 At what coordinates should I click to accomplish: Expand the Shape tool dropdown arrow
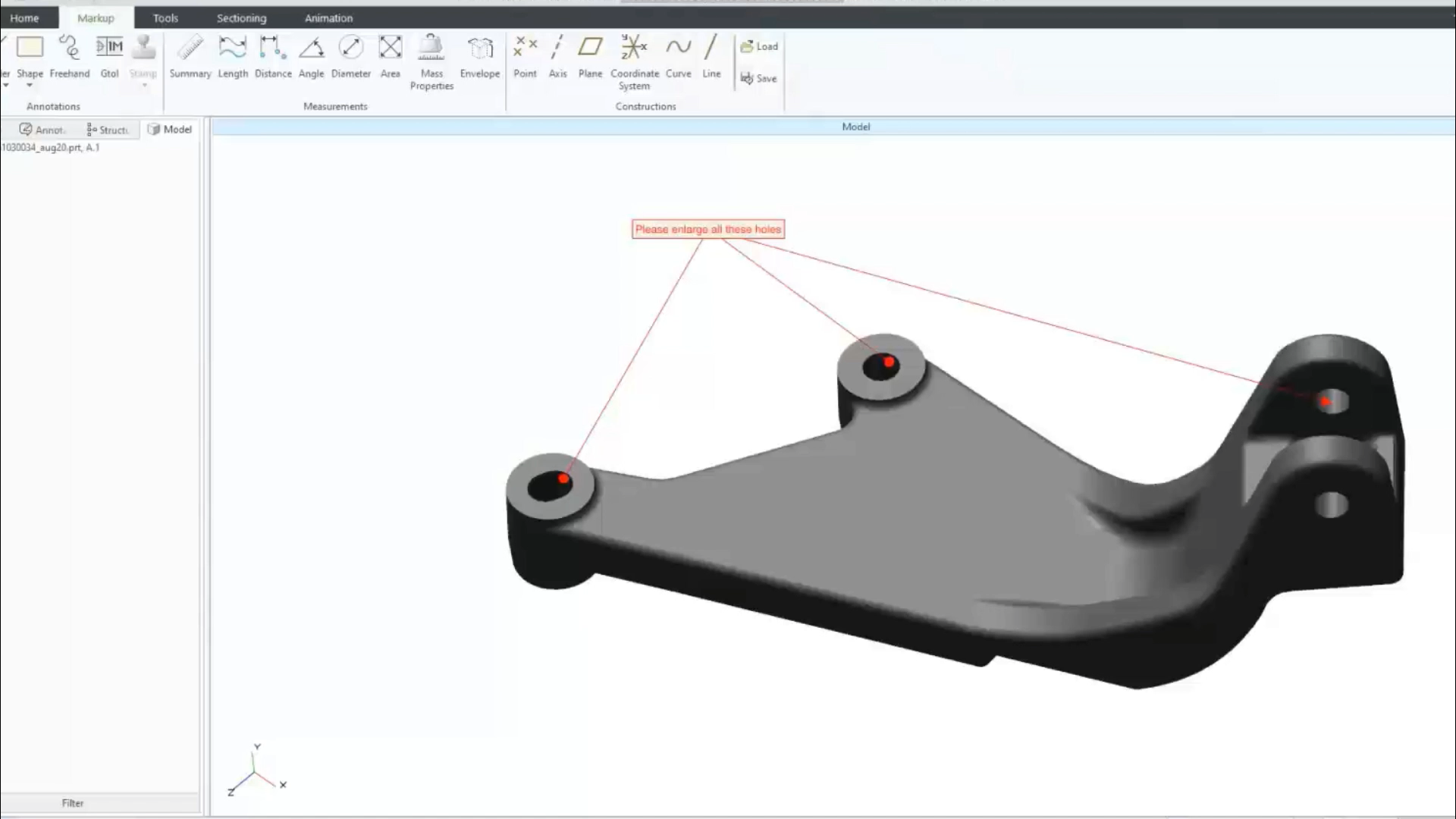pos(30,86)
